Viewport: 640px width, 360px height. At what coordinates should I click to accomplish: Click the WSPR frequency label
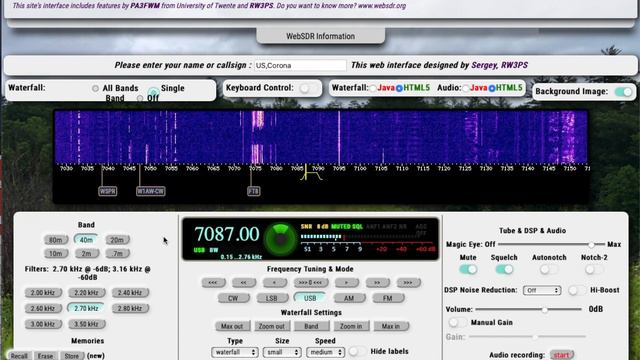point(107,191)
